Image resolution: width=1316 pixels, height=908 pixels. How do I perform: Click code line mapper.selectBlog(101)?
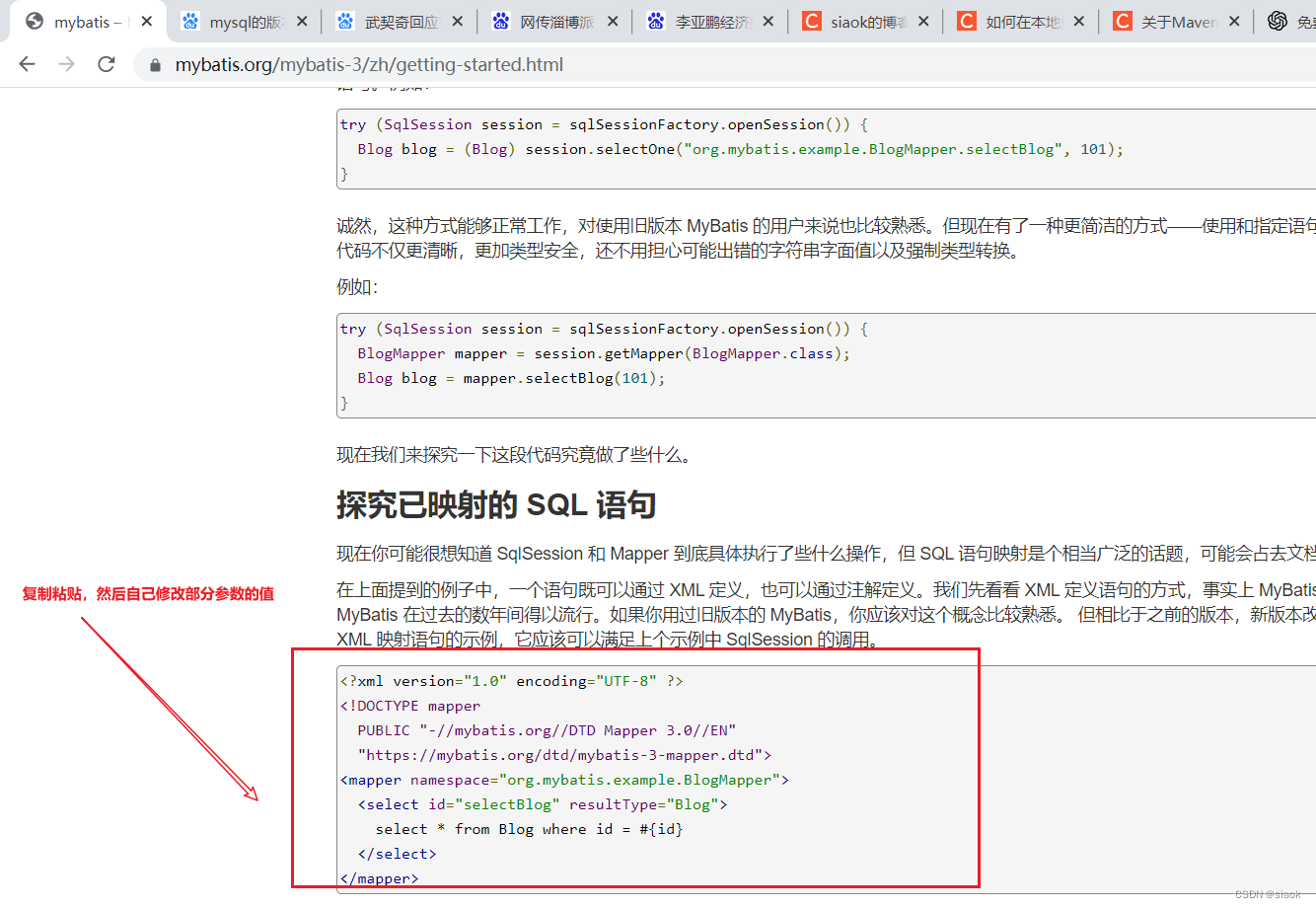[511, 378]
